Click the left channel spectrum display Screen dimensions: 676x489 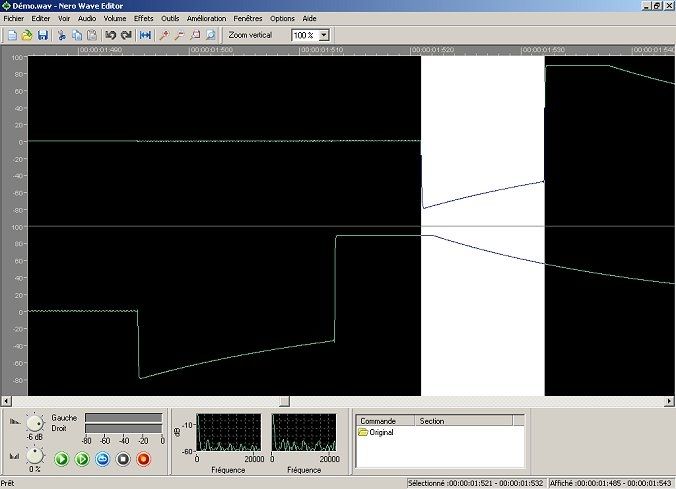coord(229,433)
